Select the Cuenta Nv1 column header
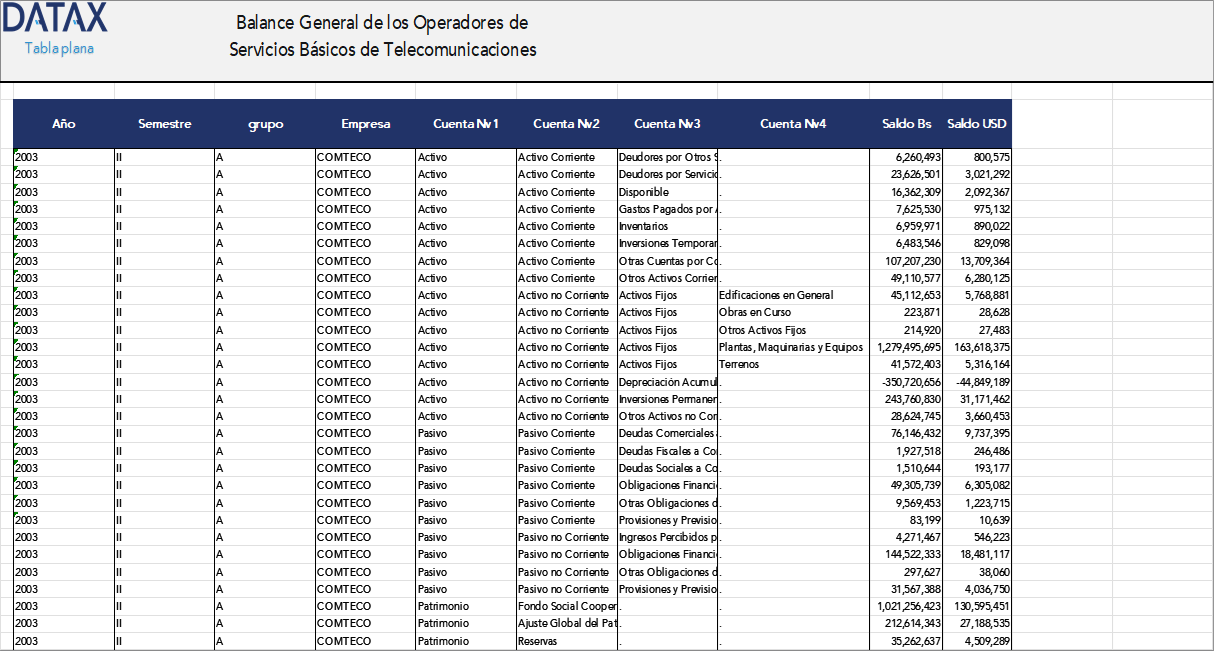 466,124
